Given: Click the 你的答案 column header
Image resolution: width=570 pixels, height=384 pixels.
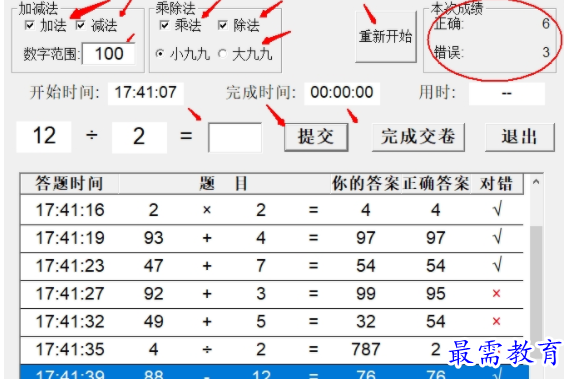Looking at the screenshot, I should point(366,184).
